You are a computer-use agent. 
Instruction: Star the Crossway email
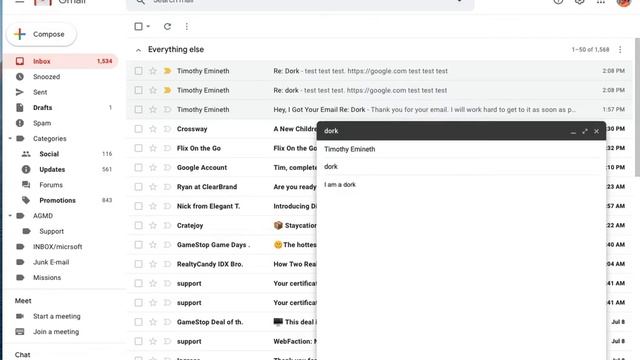[153, 129]
